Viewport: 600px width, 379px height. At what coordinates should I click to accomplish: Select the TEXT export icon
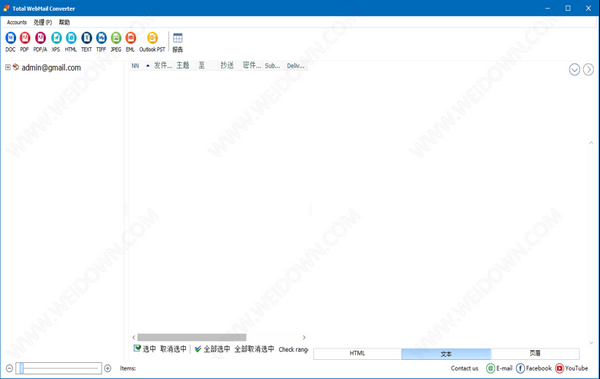click(x=86, y=42)
